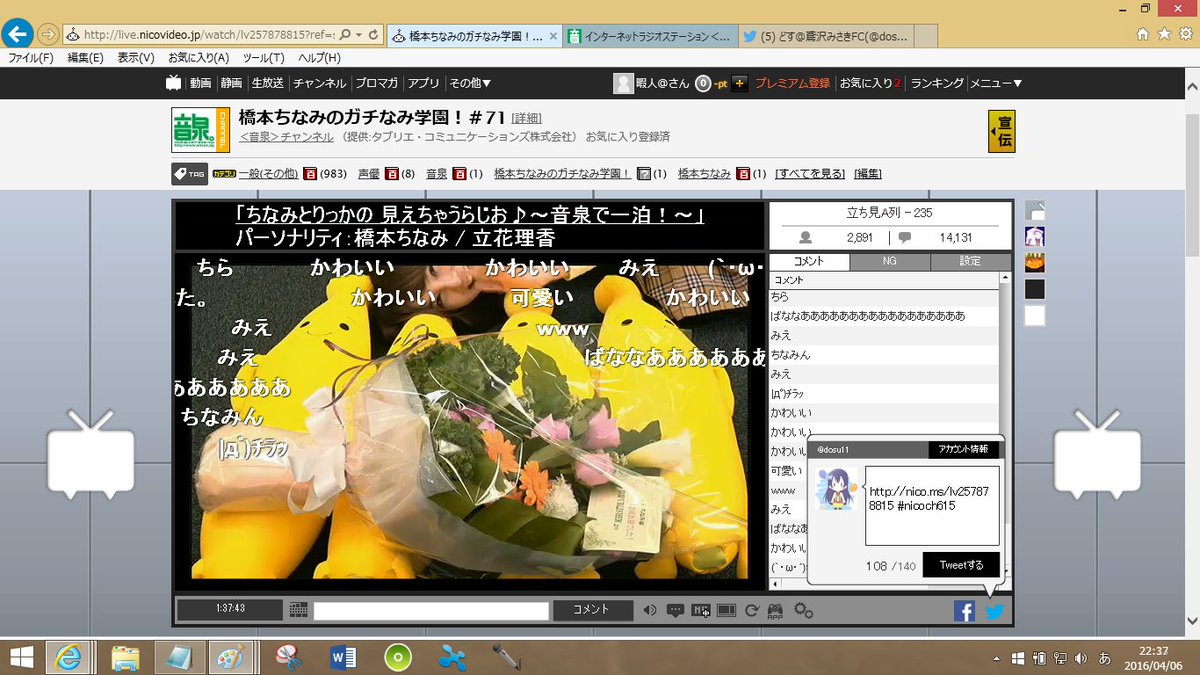Open the アプリ page
This screenshot has width=1200, height=675.
tap(424, 83)
